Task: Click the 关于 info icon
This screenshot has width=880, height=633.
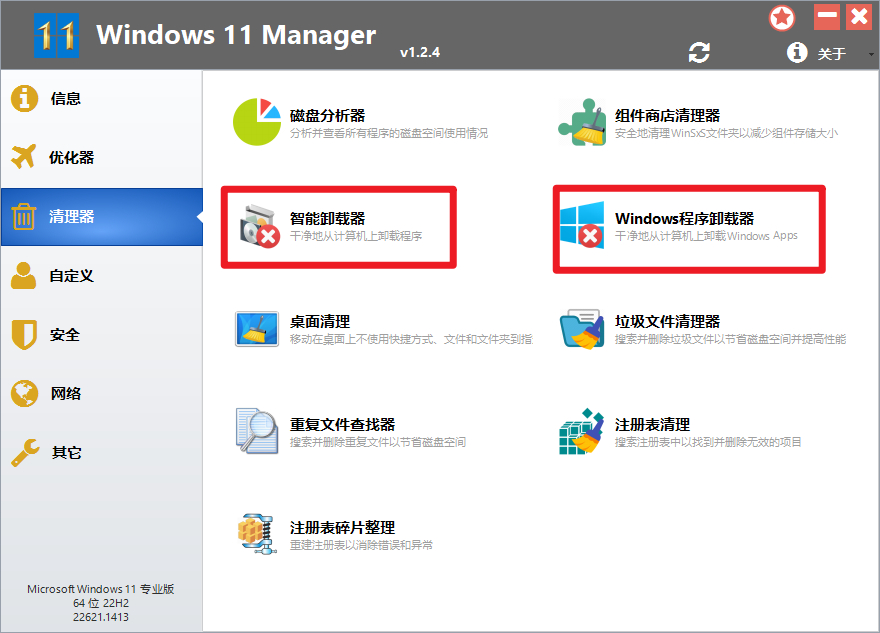Action: [x=797, y=53]
